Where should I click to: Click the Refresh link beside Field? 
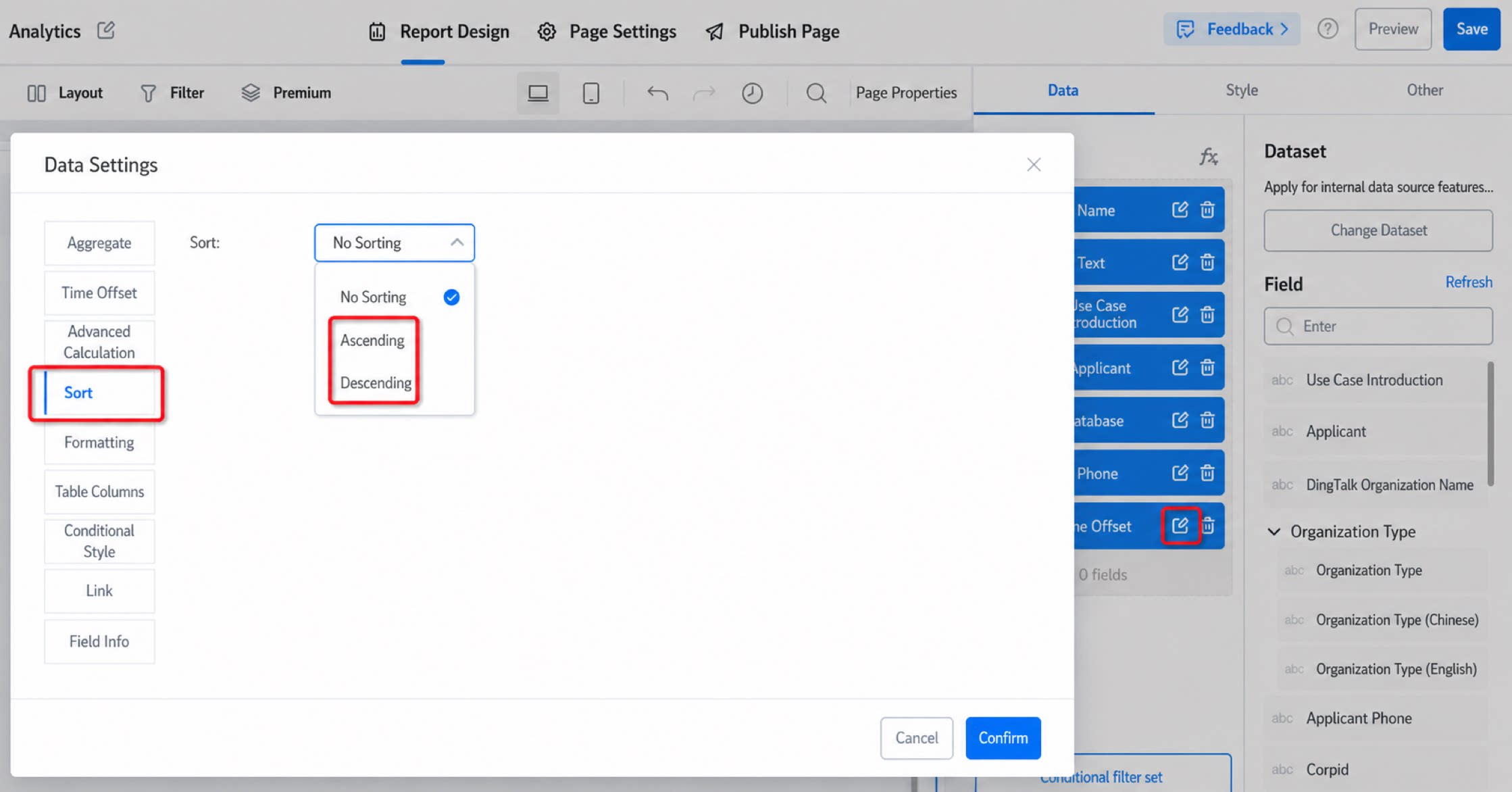pos(1469,282)
